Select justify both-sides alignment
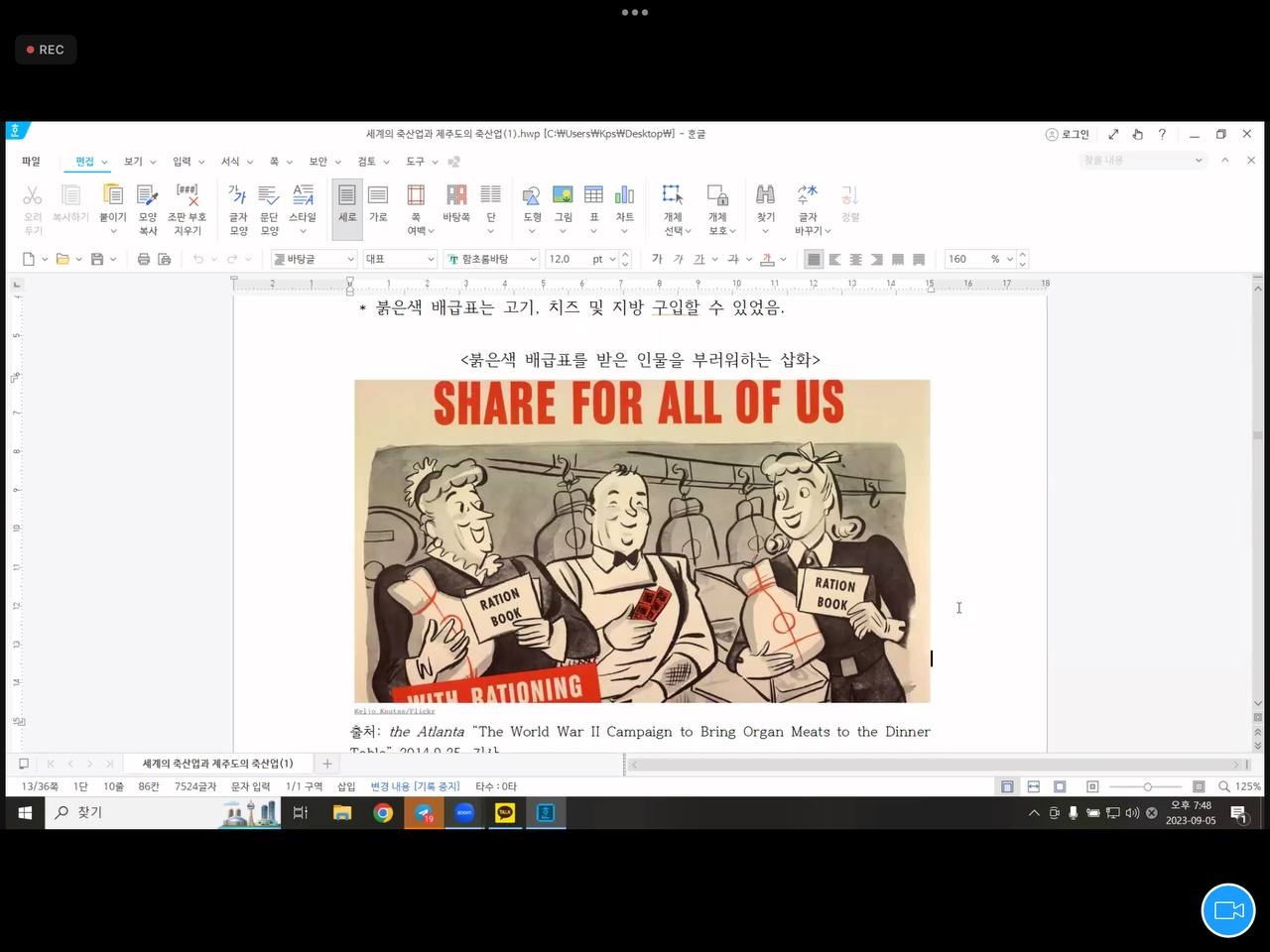1270x952 pixels. tap(814, 259)
